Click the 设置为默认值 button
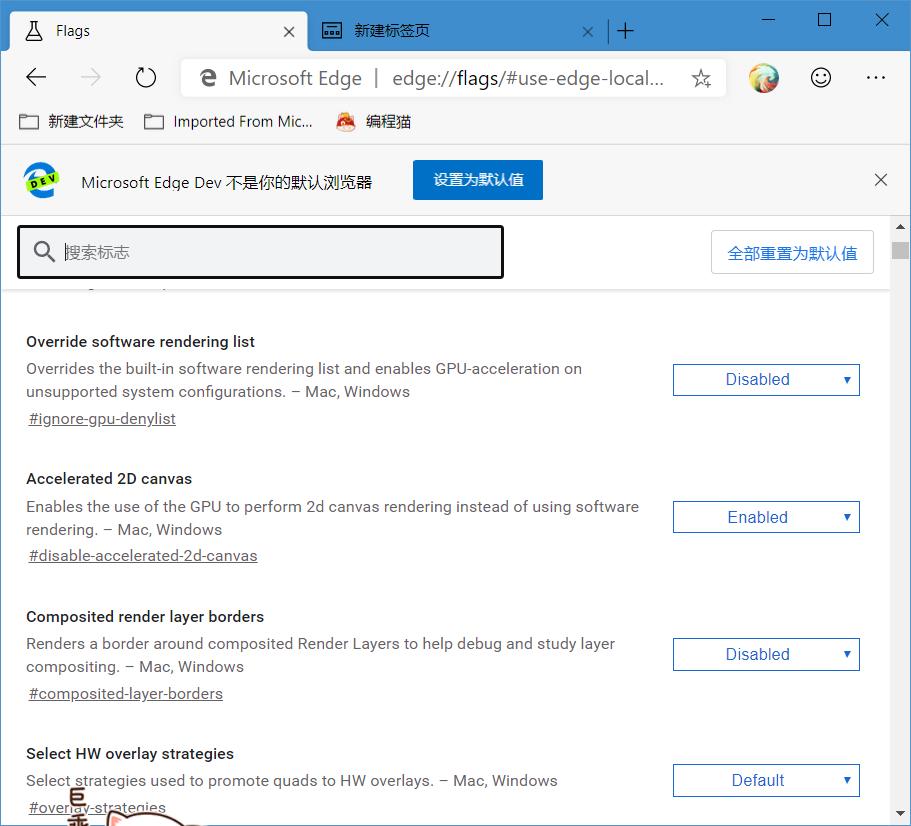 pos(477,180)
